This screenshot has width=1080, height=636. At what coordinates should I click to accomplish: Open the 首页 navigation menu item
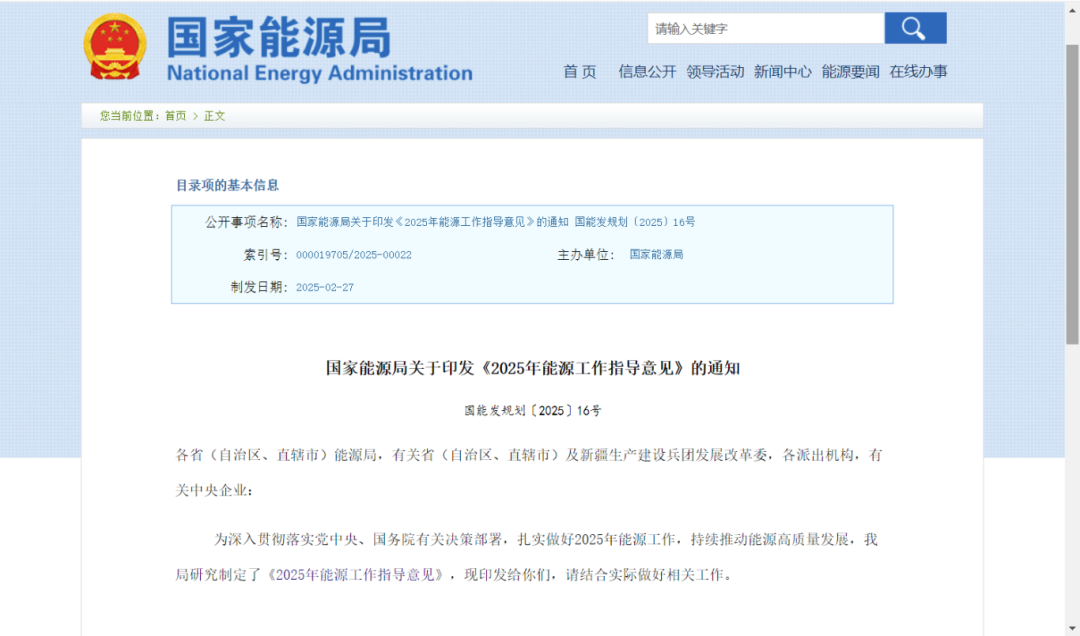coord(579,71)
